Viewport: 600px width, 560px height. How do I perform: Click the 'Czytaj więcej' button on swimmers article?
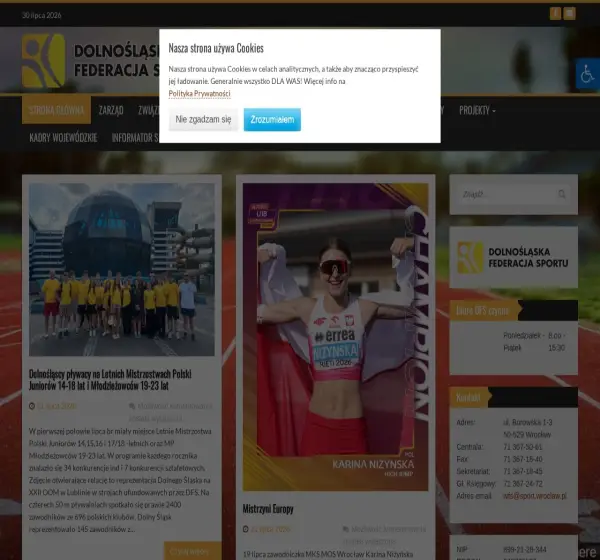tap(193, 551)
